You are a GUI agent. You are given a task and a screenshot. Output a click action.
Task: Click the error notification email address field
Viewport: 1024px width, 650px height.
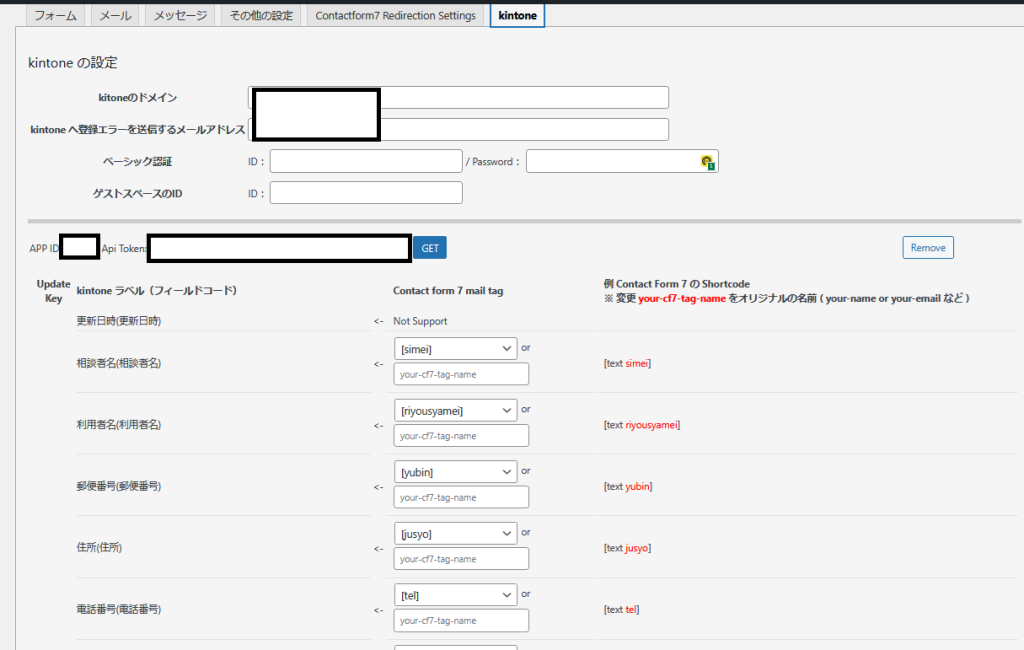[522, 129]
